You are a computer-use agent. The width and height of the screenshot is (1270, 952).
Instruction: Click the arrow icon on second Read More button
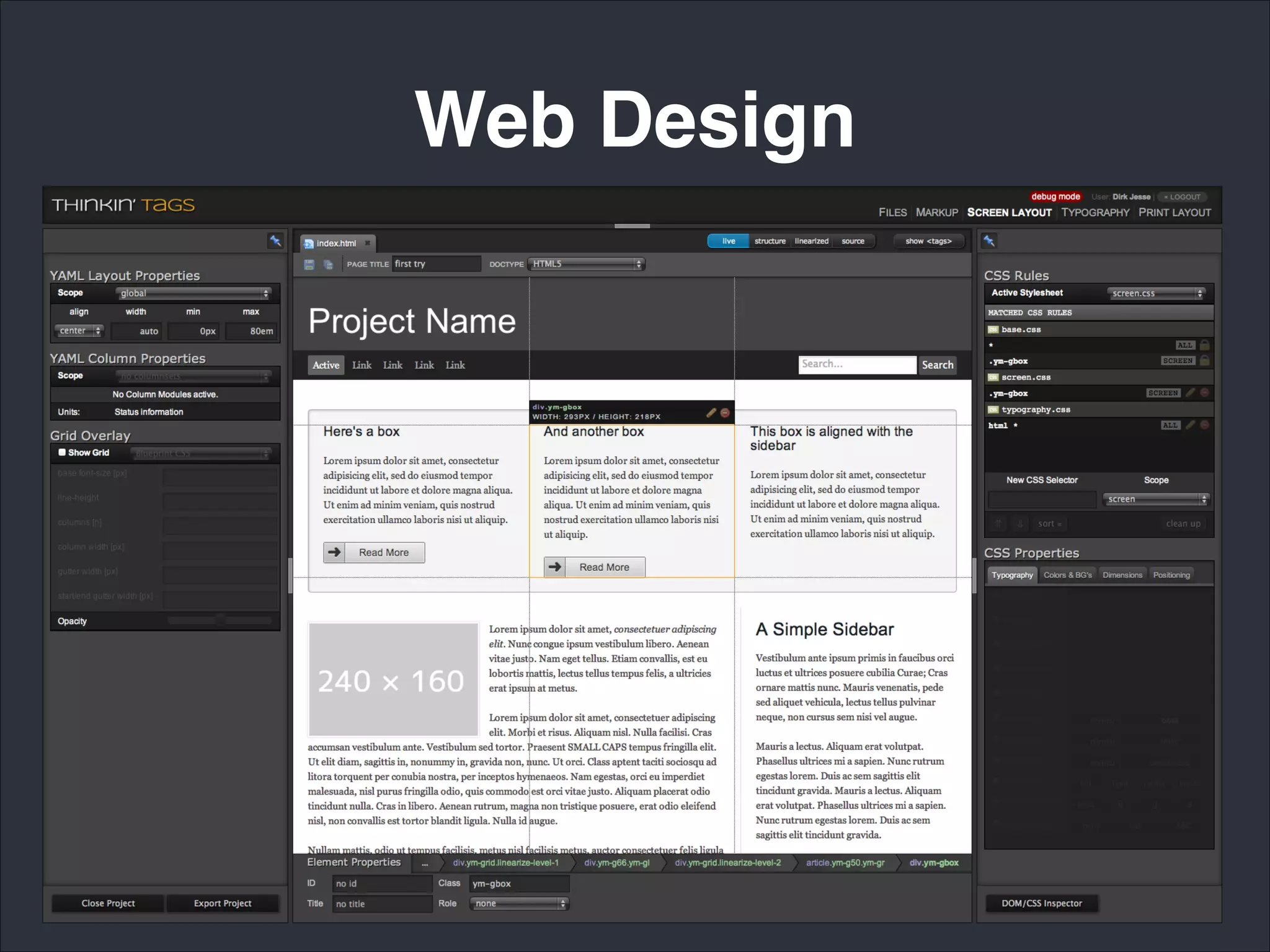tap(555, 567)
